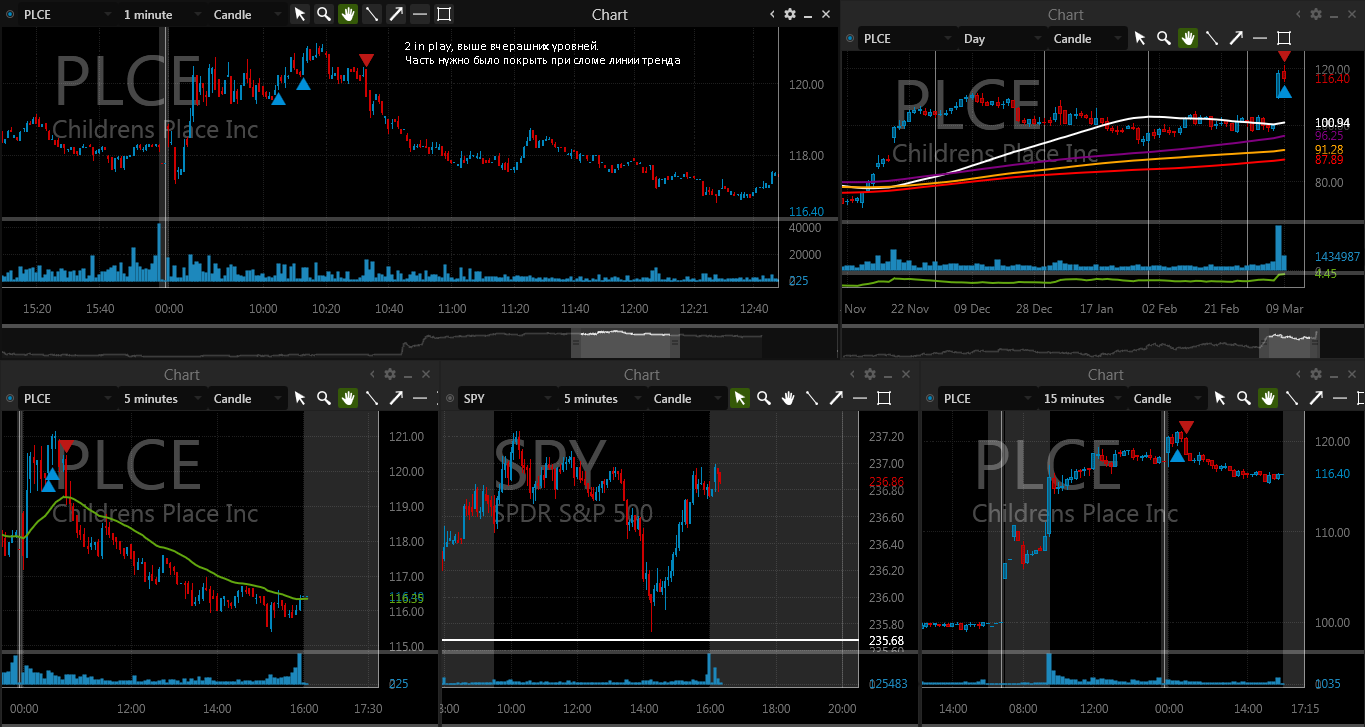Click the blue buy marker on 15 minutes chart
1365x727 pixels.
[1177, 456]
